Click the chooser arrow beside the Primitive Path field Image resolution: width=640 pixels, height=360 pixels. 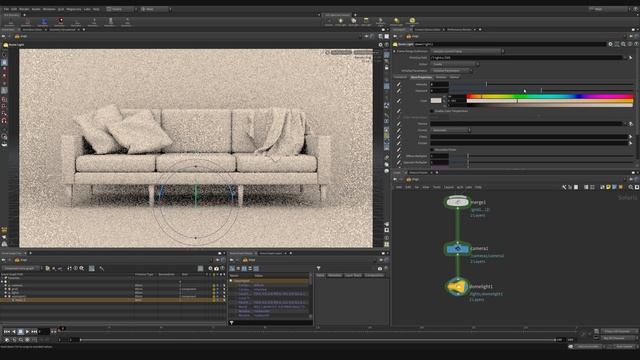click(x=630, y=58)
